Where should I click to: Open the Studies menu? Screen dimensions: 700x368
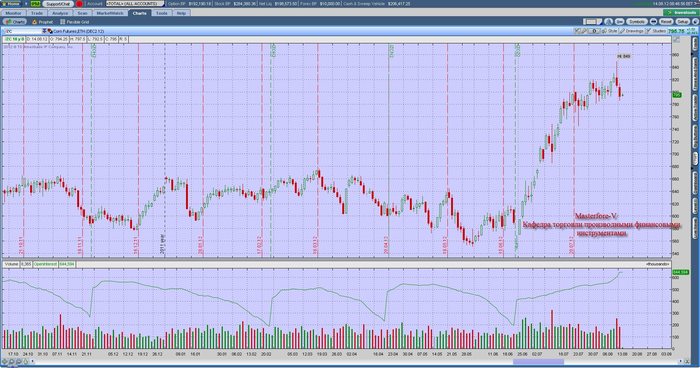click(655, 31)
